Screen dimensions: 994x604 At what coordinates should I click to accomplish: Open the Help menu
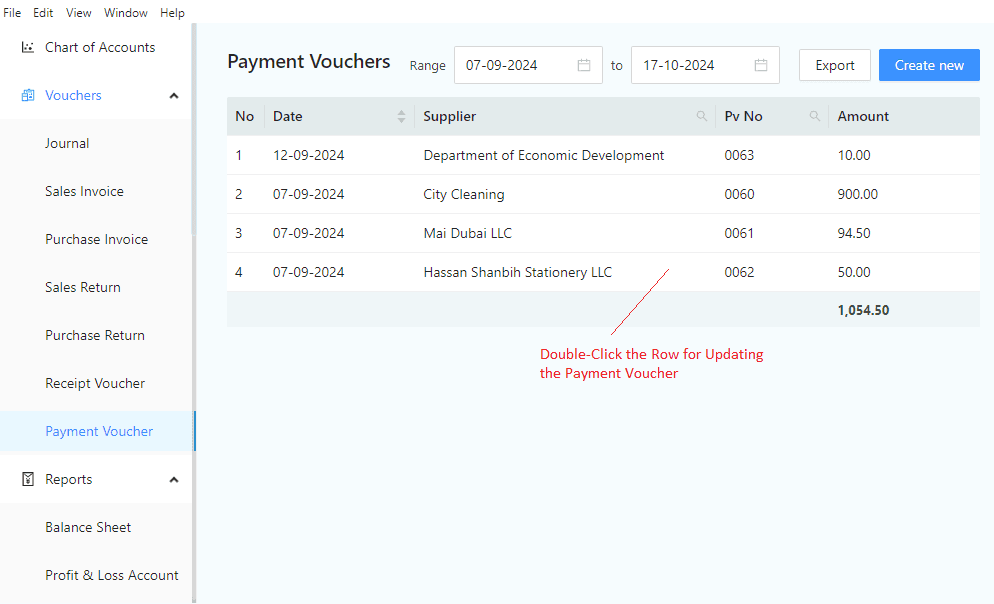tap(172, 13)
